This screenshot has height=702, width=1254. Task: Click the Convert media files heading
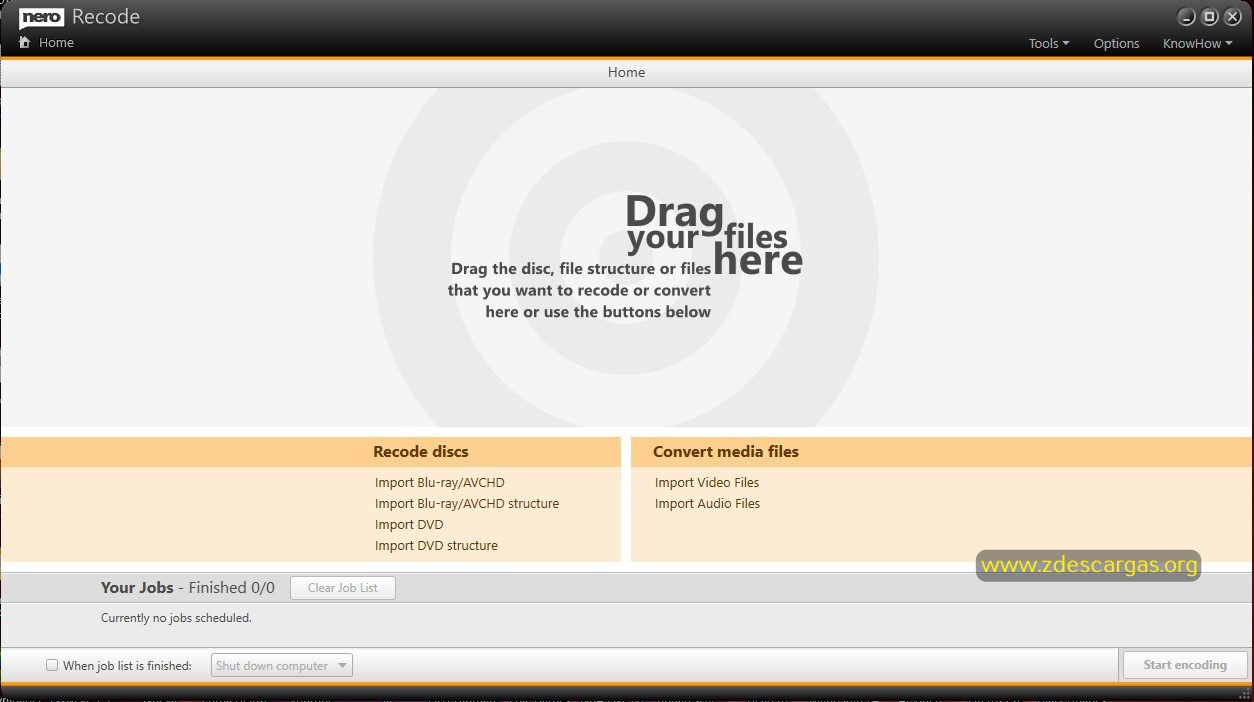(x=726, y=452)
